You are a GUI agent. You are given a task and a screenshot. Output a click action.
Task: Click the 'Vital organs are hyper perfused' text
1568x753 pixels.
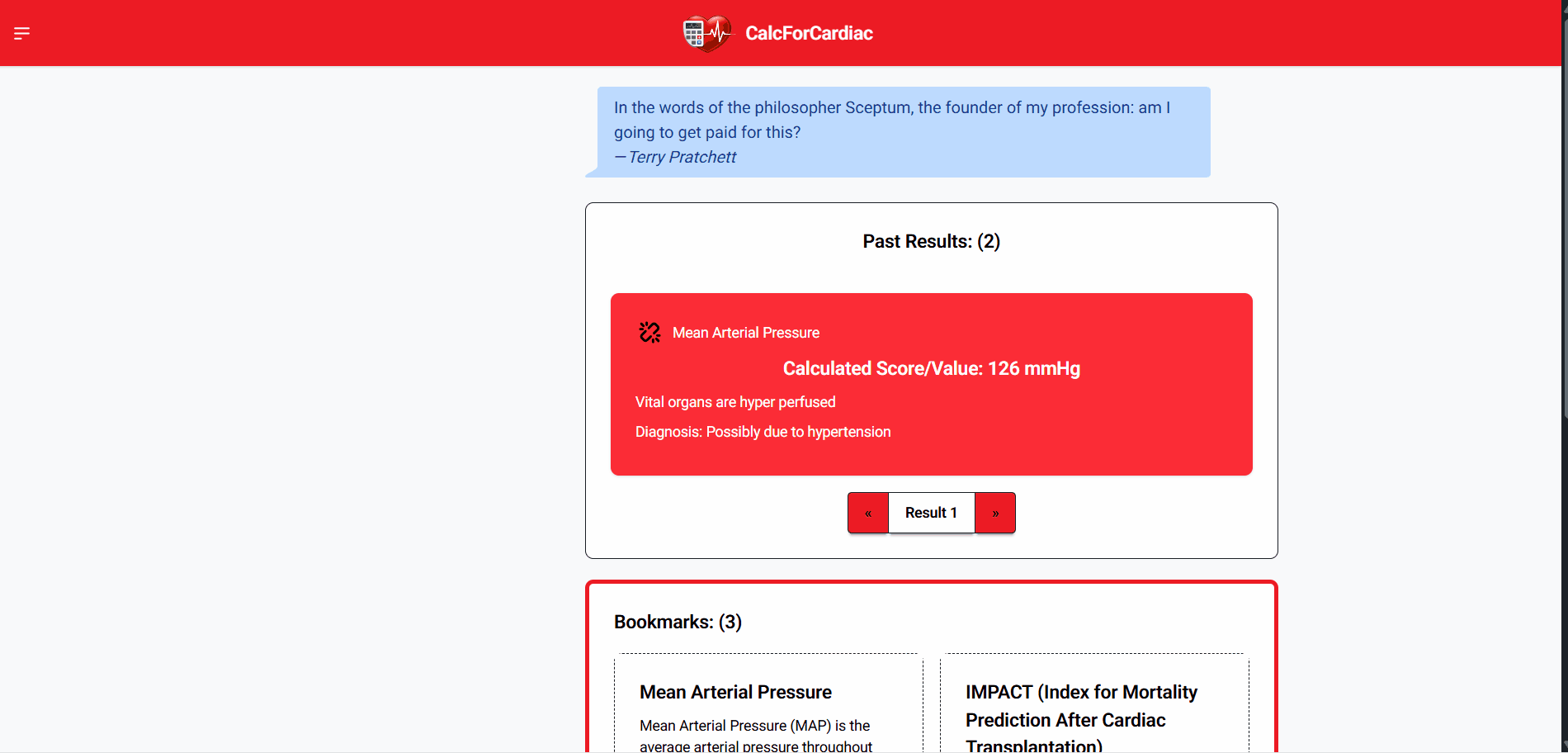(735, 402)
